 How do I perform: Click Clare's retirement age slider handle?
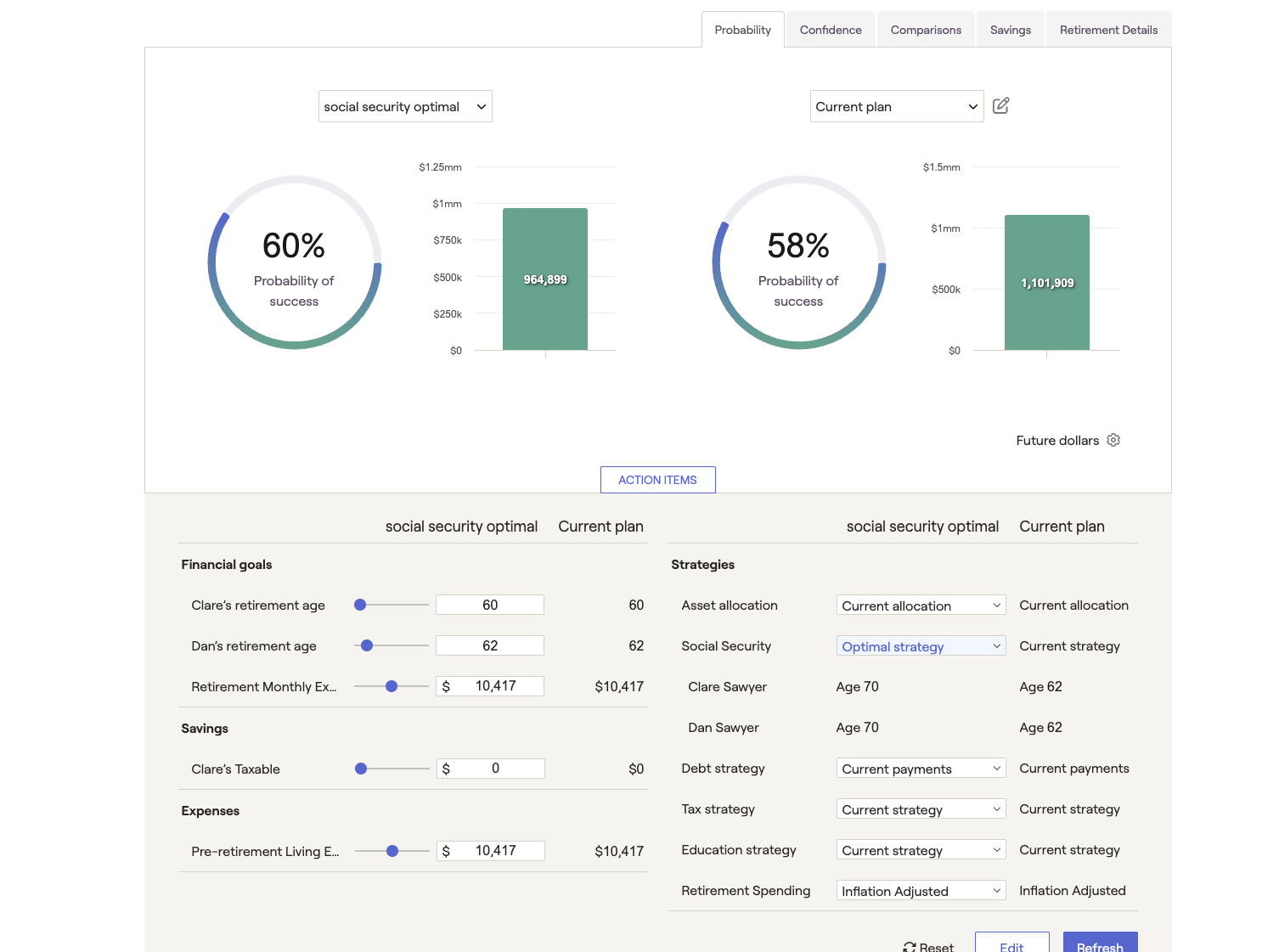(360, 605)
